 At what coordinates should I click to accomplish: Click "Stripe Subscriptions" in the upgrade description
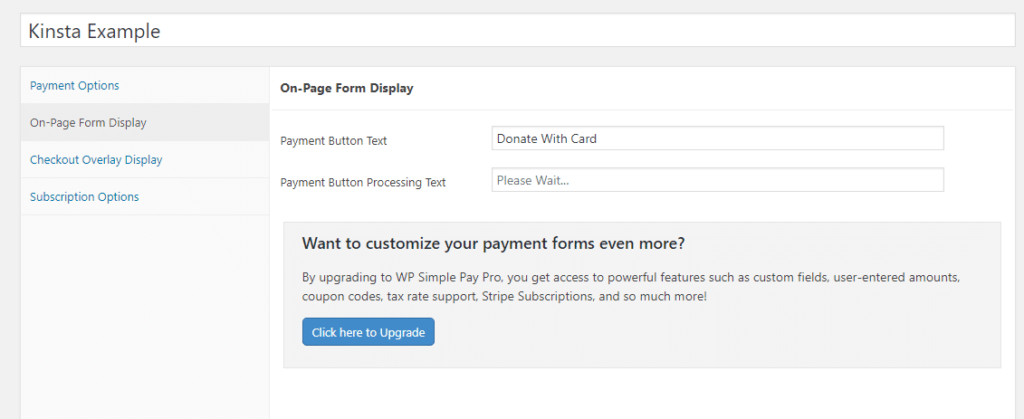click(547, 298)
